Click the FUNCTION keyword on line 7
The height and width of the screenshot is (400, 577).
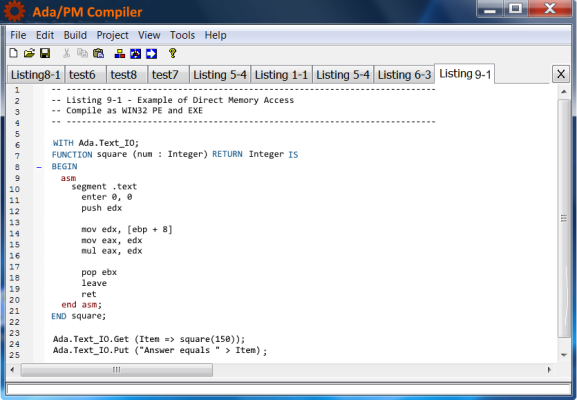72,155
